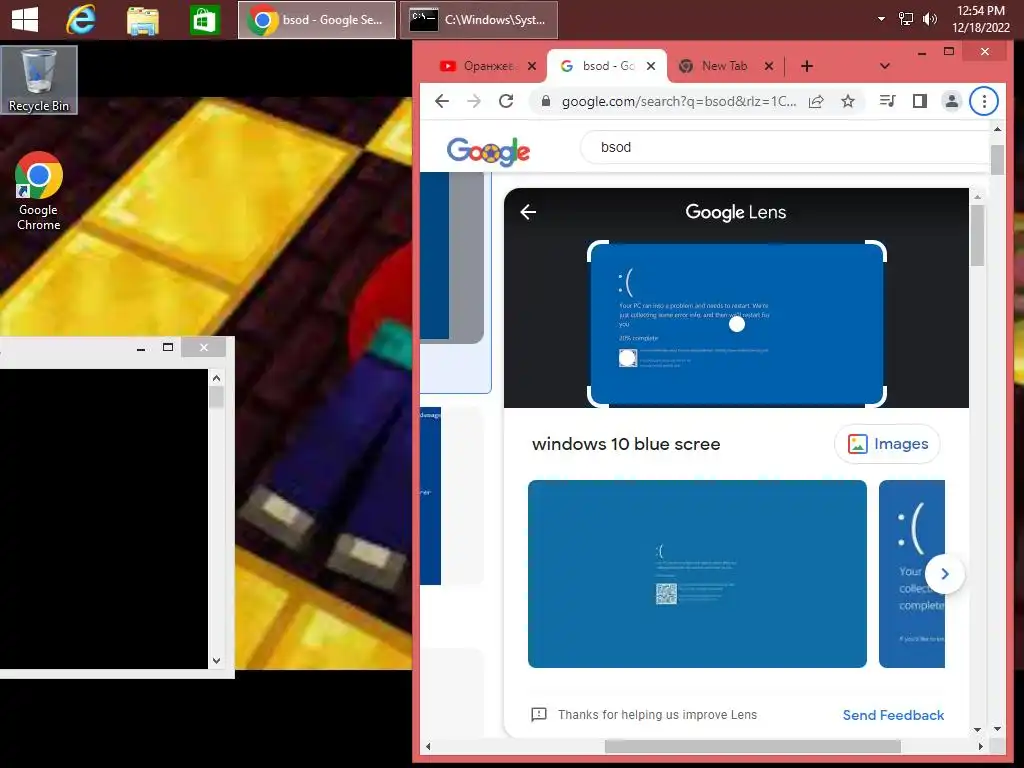The image size is (1024, 768).
Task: Close the bsod - Google tab
Action: pyautogui.click(x=651, y=66)
